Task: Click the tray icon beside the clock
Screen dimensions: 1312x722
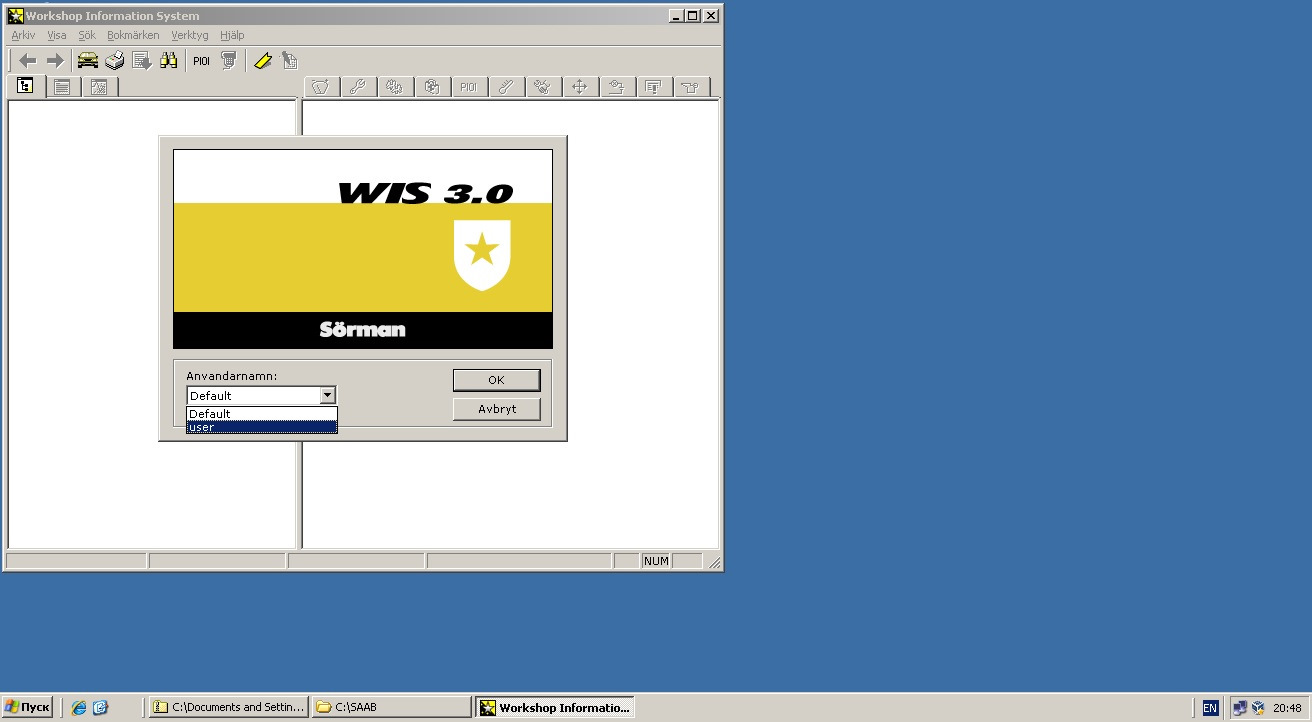Action: point(1258,708)
